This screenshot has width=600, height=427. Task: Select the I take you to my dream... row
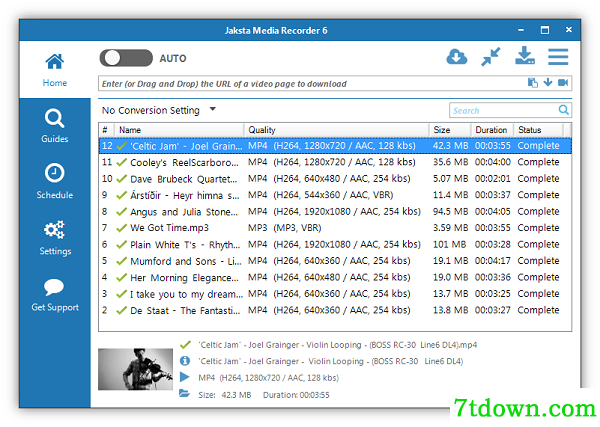pos(335,294)
